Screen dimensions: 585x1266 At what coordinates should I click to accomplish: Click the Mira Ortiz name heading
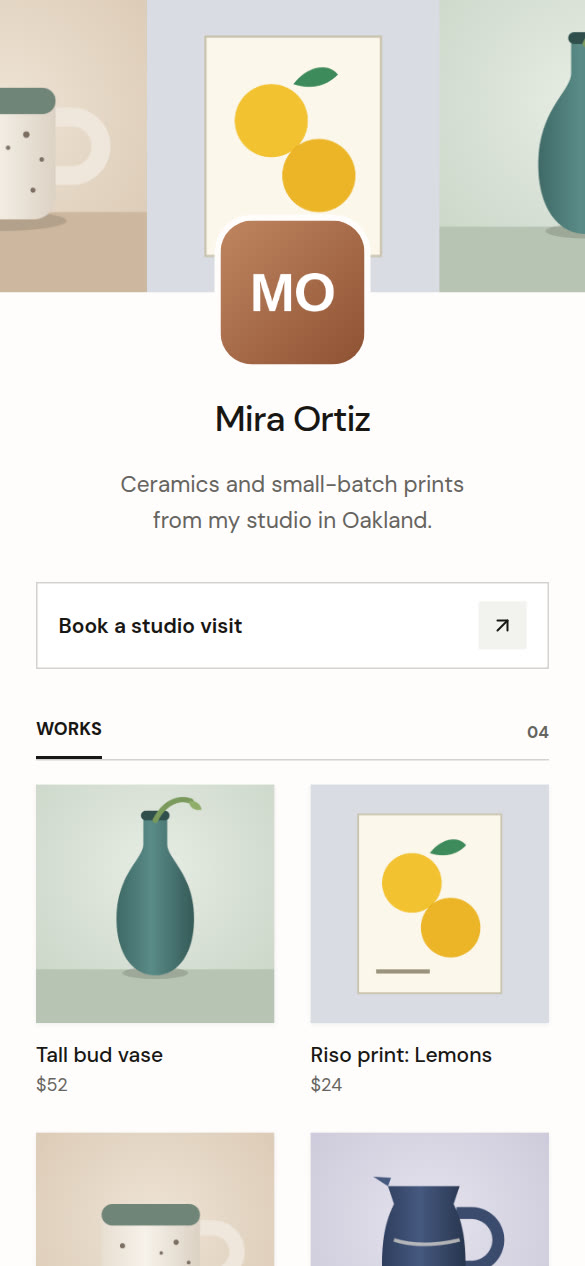coord(292,420)
